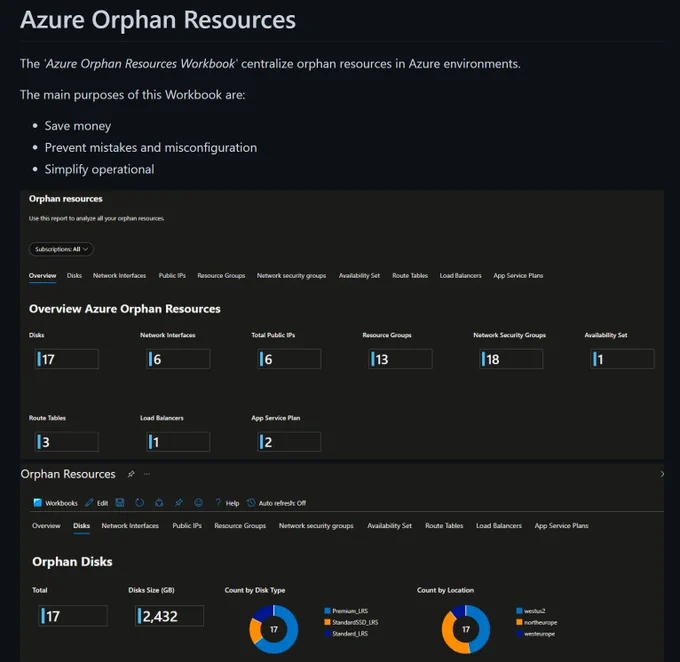The image size is (680, 662).
Task: Click the StandardSSD_LRS legend color swatch
Action: coord(327,622)
